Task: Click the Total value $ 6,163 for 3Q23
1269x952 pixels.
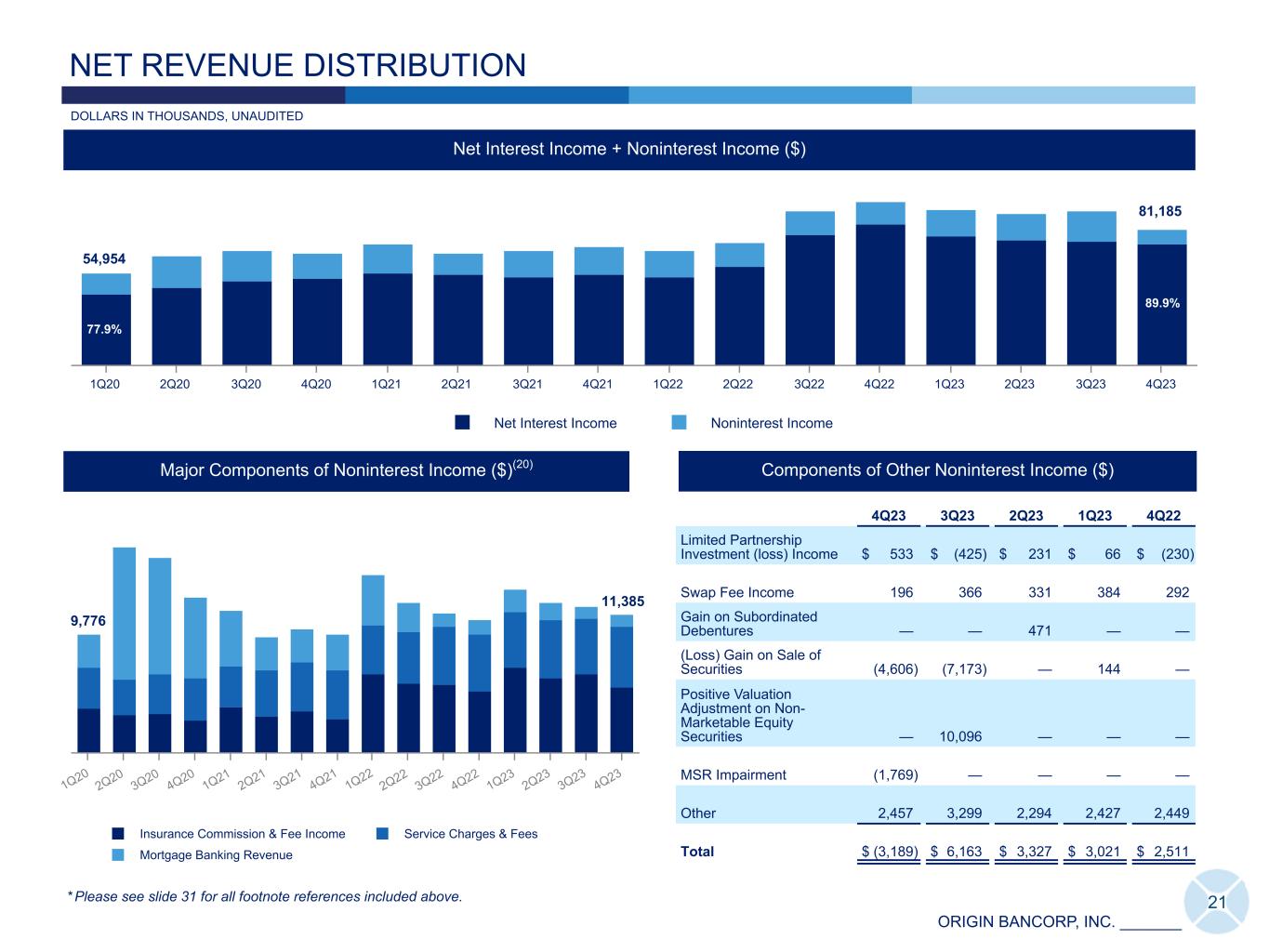Action: (957, 852)
